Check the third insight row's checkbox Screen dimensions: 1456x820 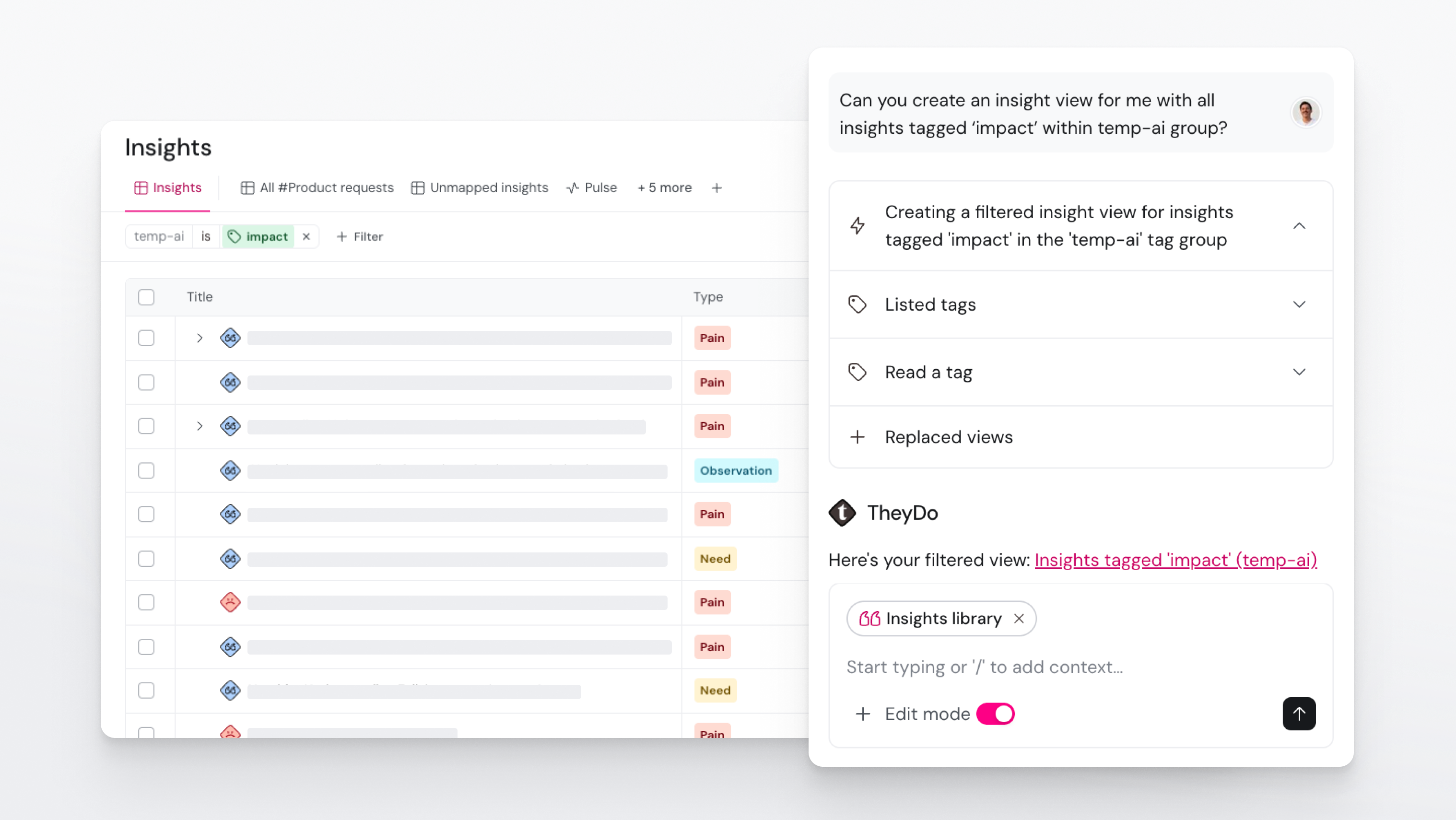point(146,426)
